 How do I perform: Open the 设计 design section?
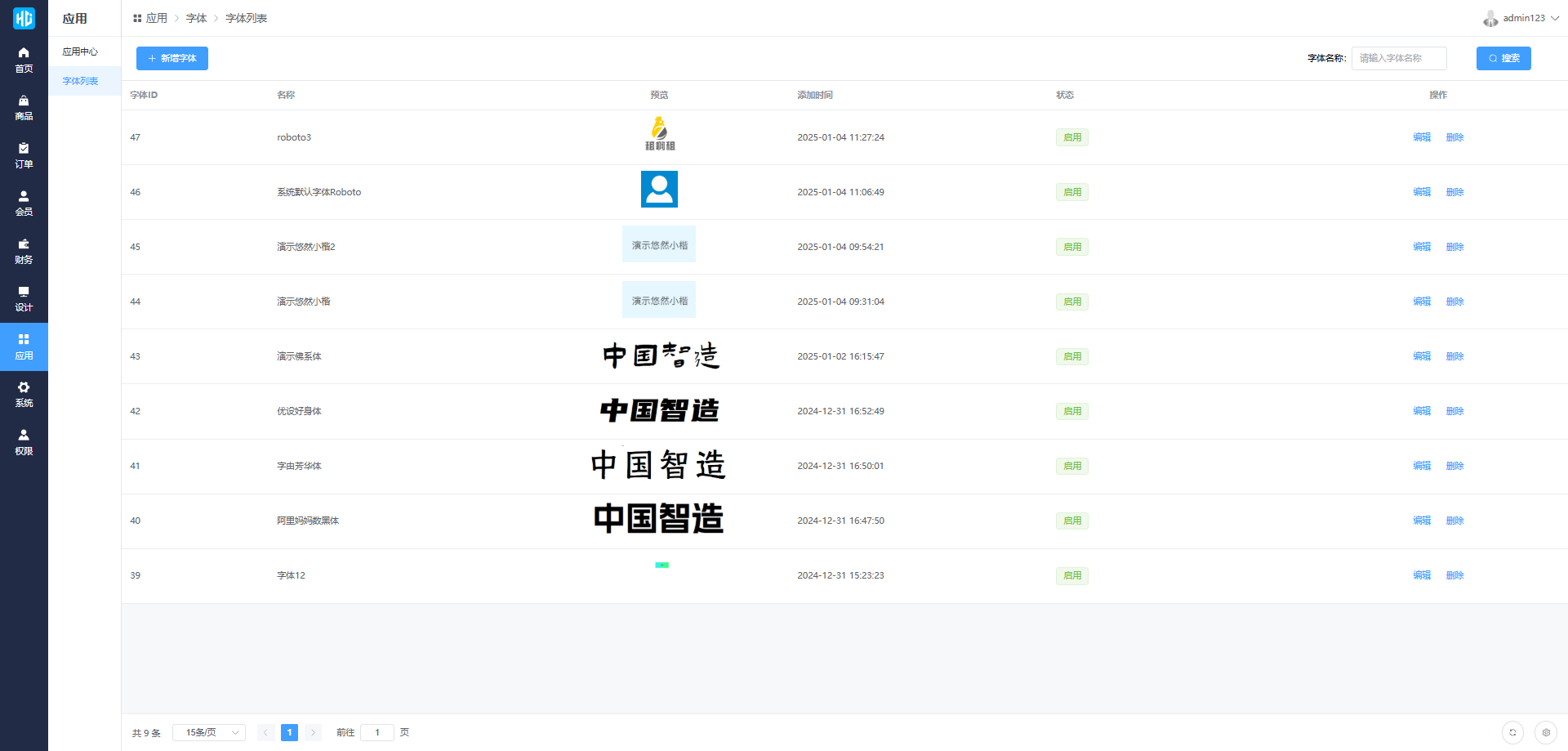click(x=24, y=298)
